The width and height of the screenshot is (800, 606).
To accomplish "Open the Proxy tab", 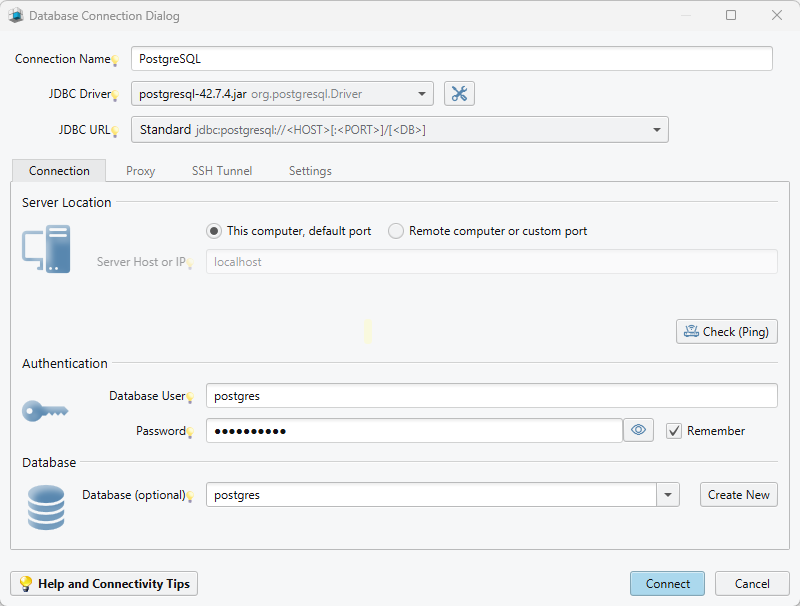I will pos(139,170).
